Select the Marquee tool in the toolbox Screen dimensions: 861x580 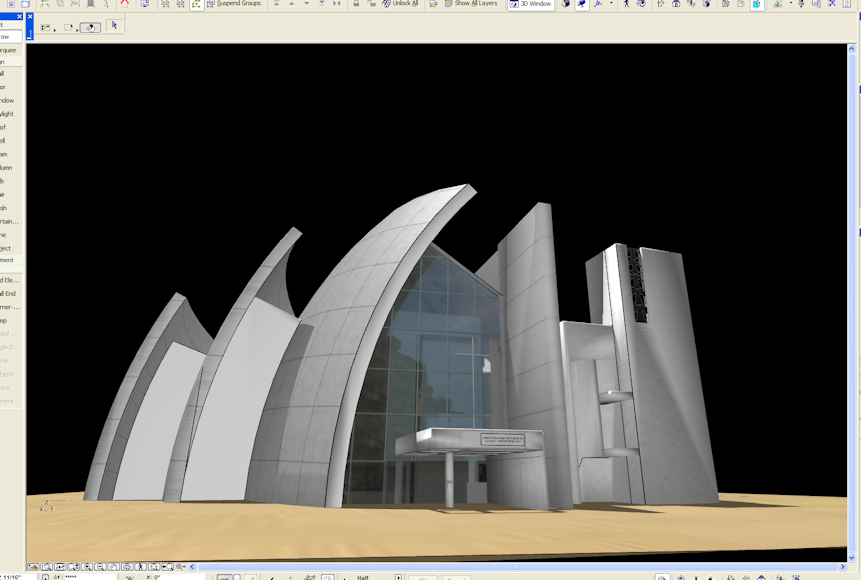(x=8, y=49)
